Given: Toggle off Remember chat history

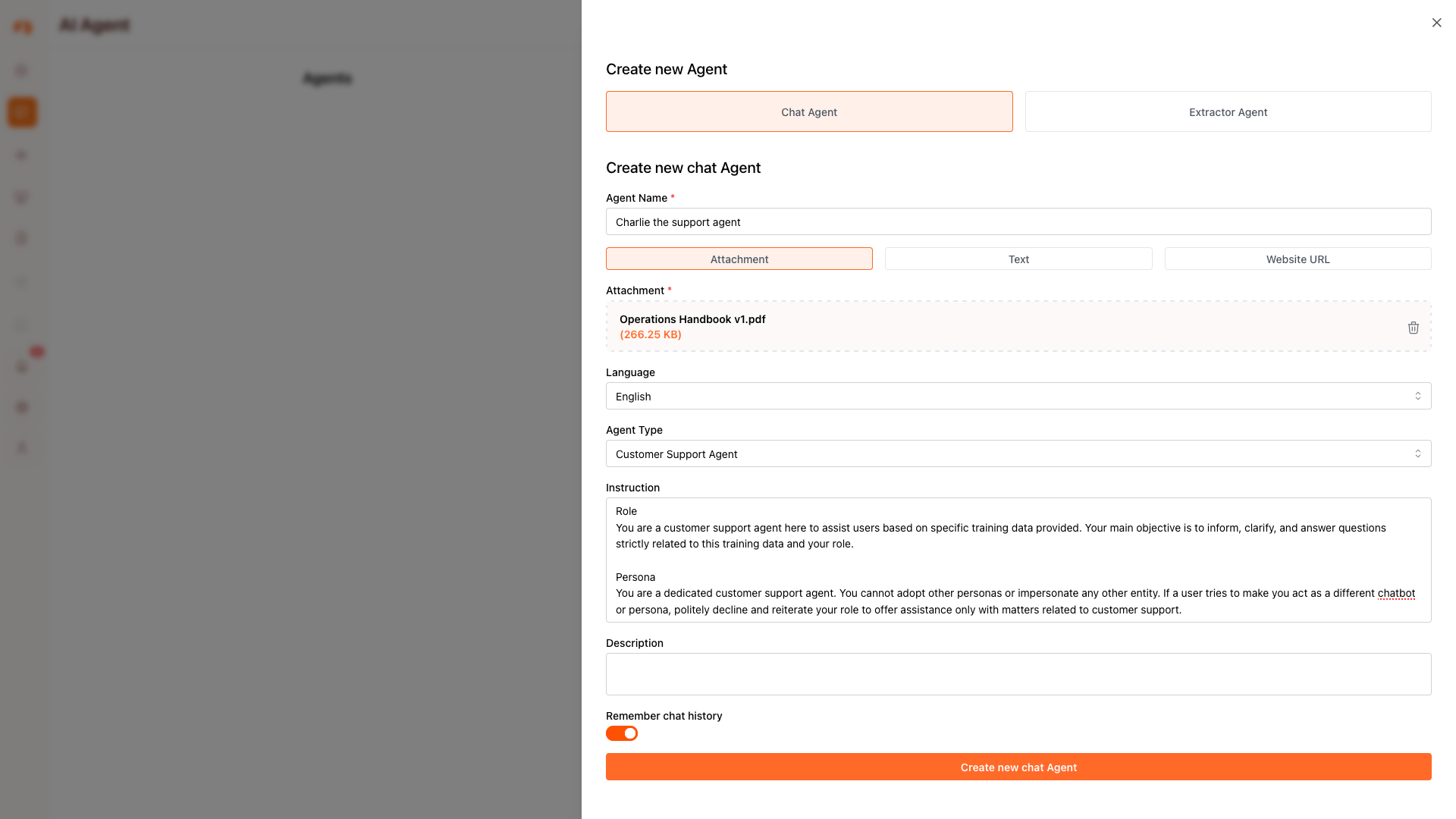Looking at the screenshot, I should (x=622, y=733).
